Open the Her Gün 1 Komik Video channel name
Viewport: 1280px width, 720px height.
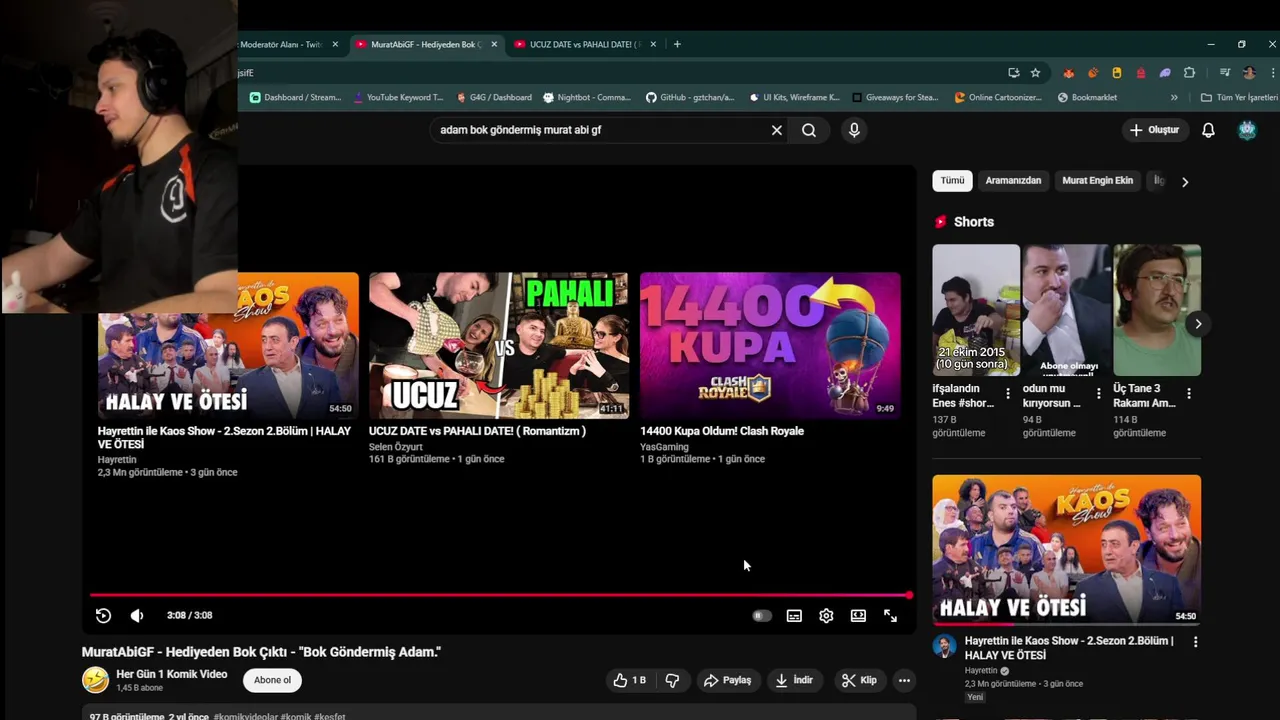[x=171, y=674]
